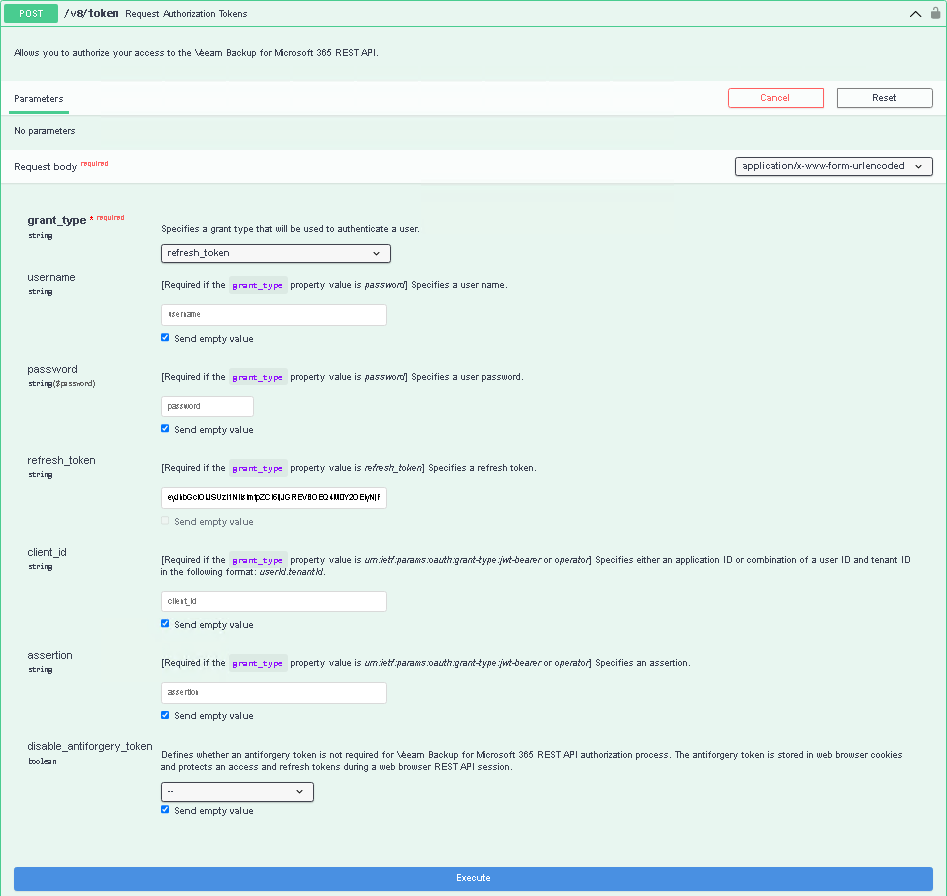Open the grant_type dropdown showing refresh_token
The width and height of the screenshot is (947, 896).
[275, 253]
